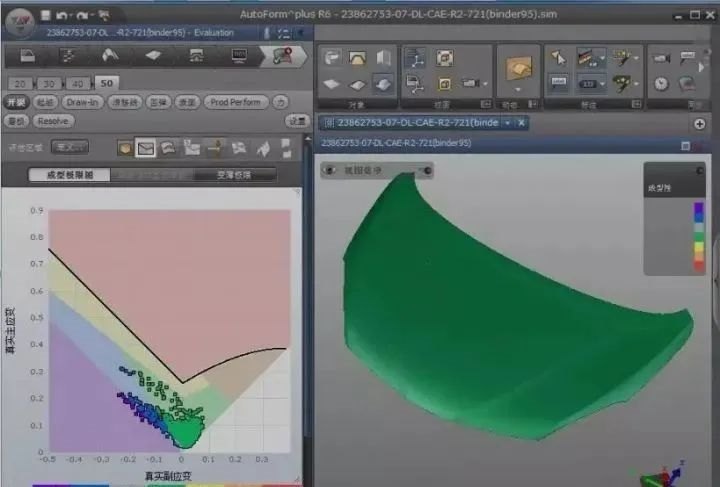720x487 pixels.
Task: Switch to the 20 operation tab
Action: (x=19, y=83)
